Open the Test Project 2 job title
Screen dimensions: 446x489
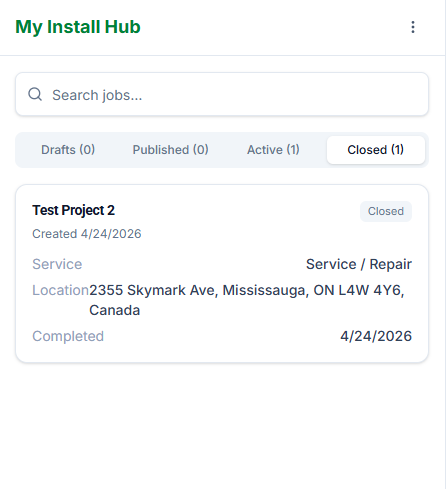pos(73,210)
